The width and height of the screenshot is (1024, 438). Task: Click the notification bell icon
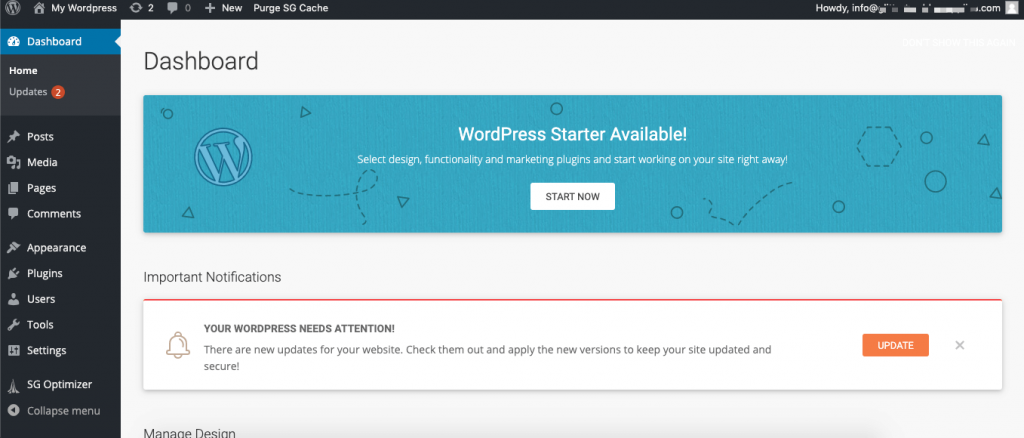[178, 345]
